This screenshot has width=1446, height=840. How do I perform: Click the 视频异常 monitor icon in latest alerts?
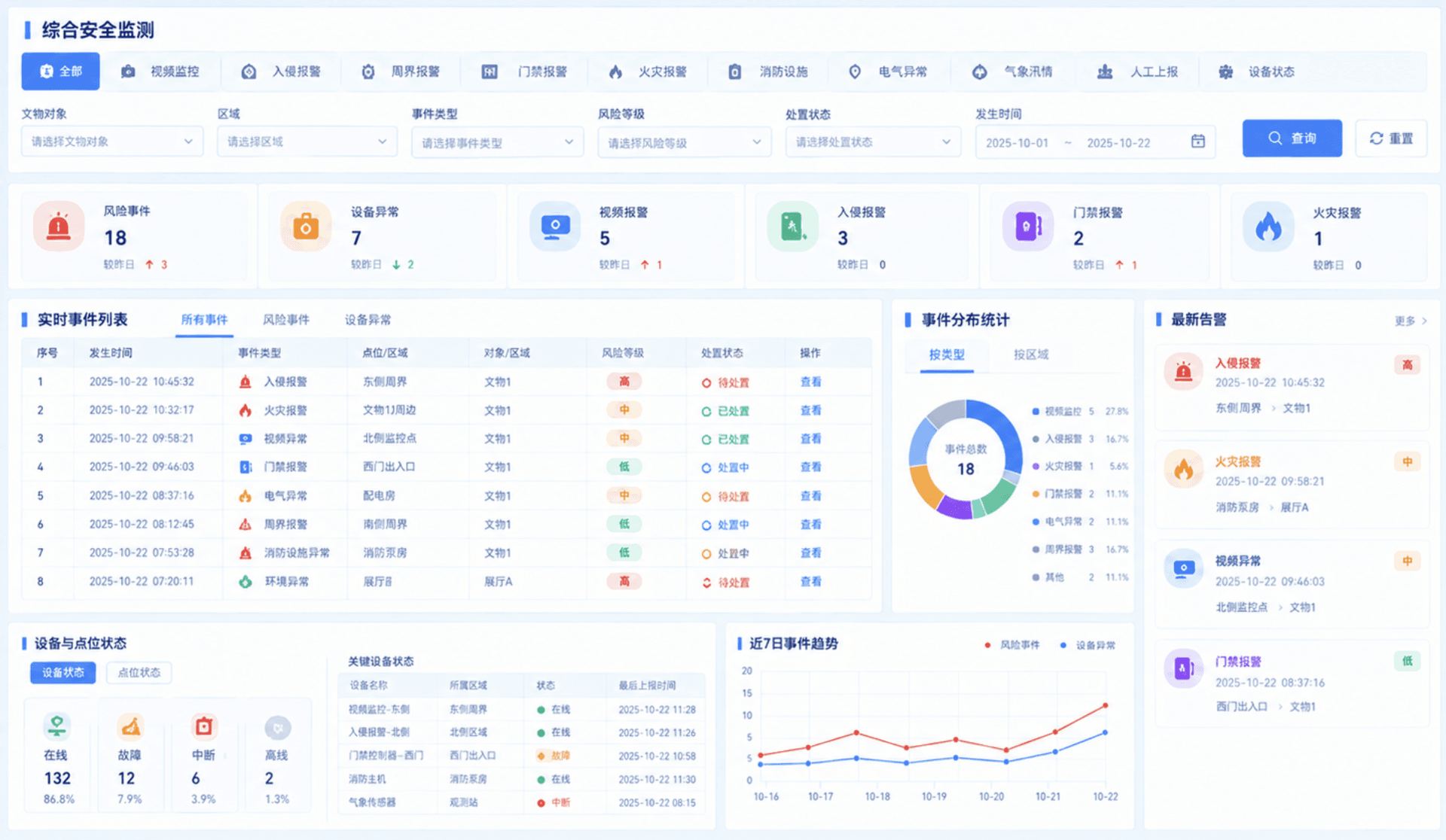1183,568
